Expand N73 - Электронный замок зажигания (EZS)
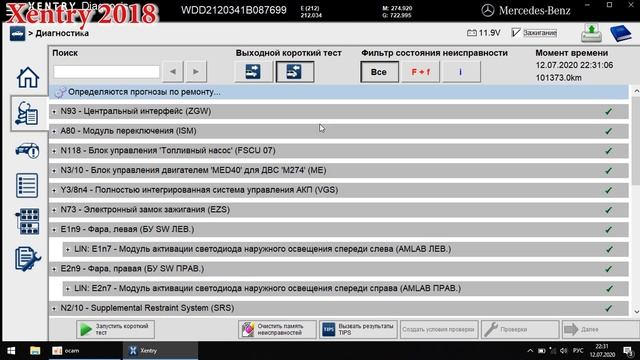This screenshot has width=640, height=360. click(54, 210)
